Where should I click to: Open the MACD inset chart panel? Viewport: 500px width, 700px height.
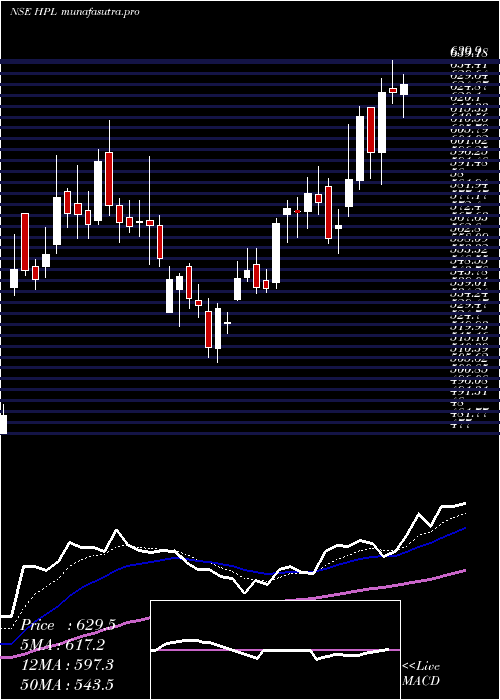point(275,650)
